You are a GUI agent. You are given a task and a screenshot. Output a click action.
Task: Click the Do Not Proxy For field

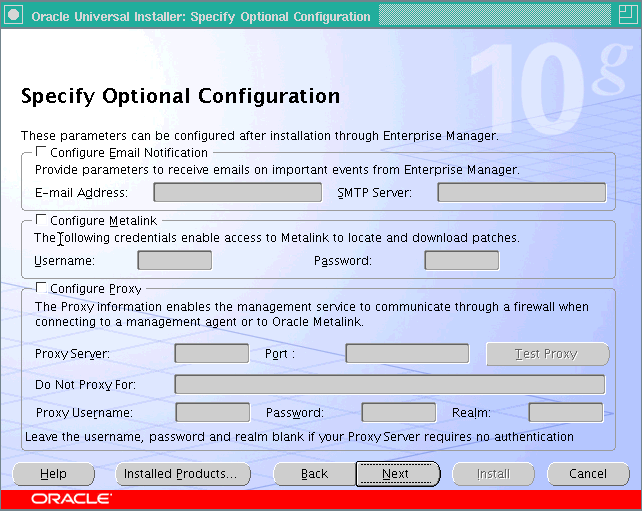[389, 385]
